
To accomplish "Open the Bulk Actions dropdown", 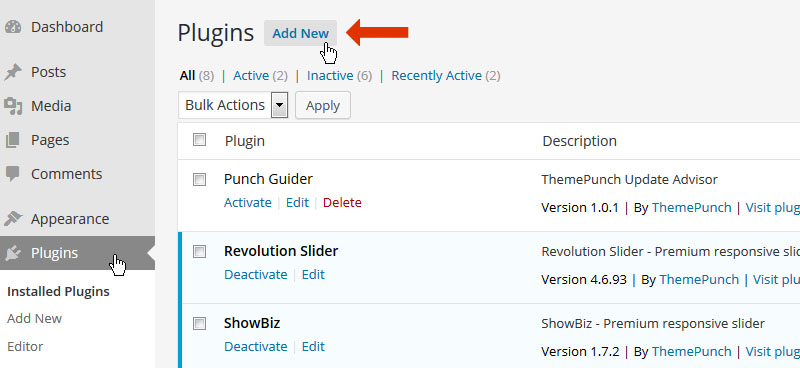I will click(x=234, y=105).
